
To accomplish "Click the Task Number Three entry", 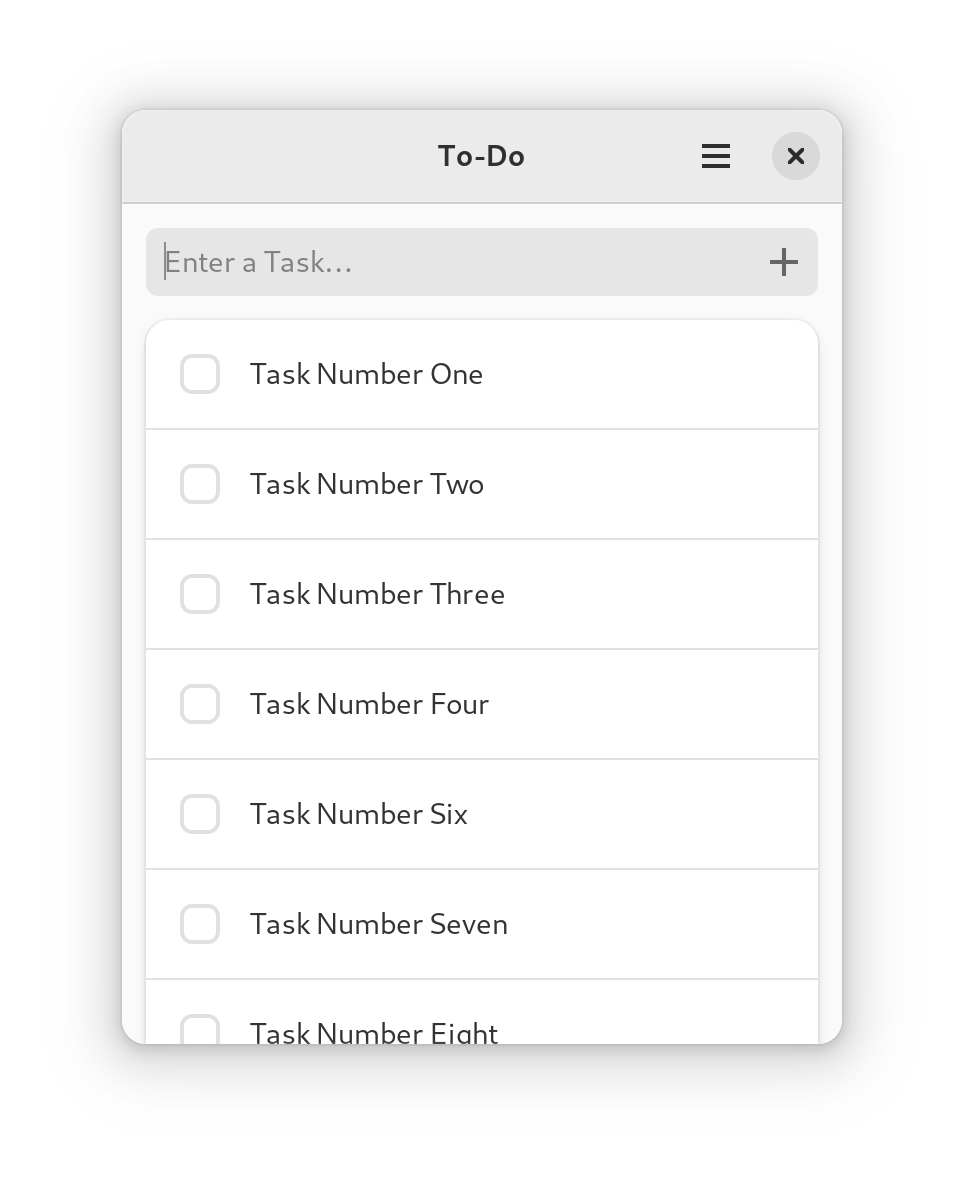I will tap(377, 594).
